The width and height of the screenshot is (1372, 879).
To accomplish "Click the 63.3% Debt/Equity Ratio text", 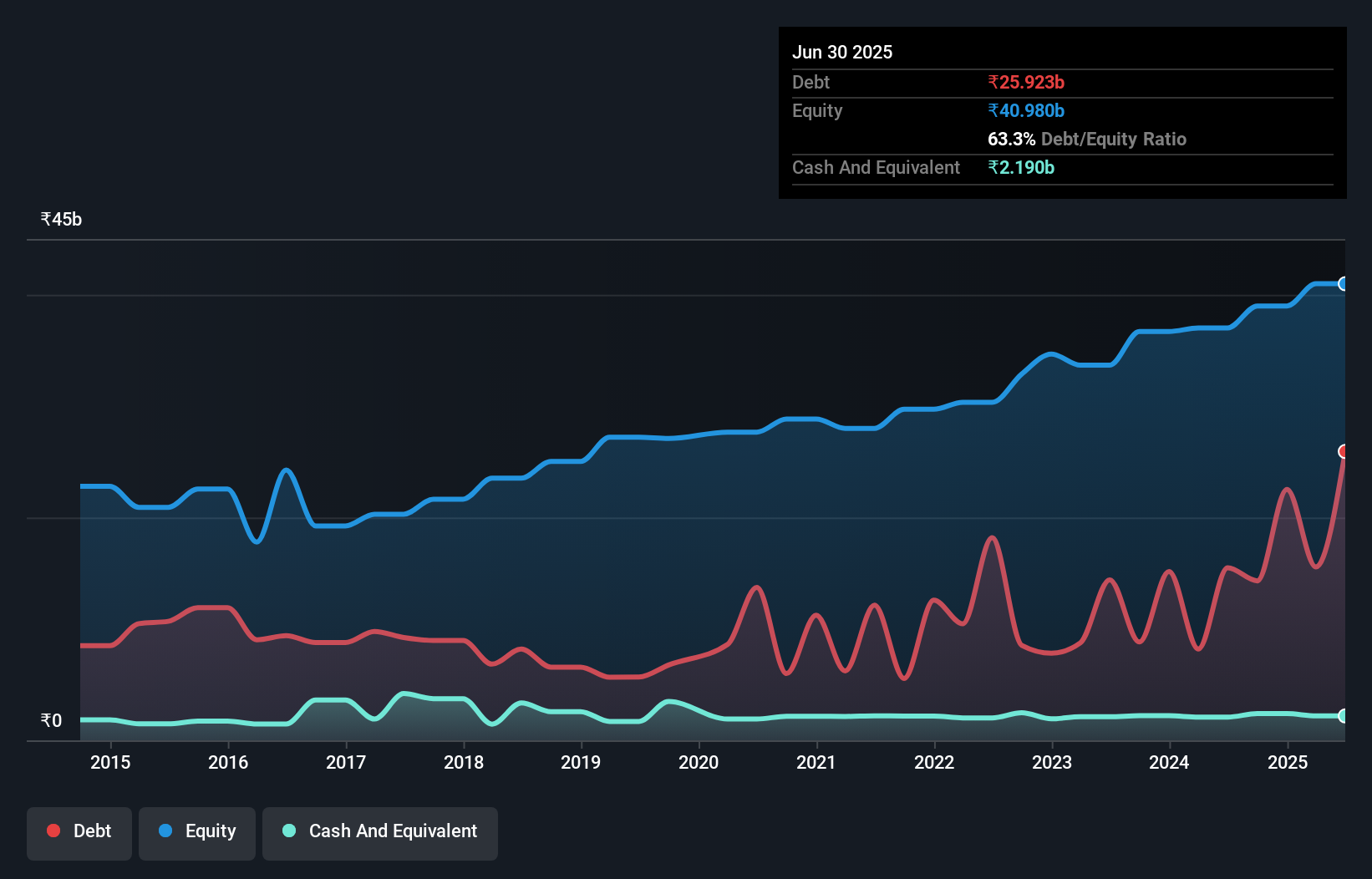I will 1087,140.
